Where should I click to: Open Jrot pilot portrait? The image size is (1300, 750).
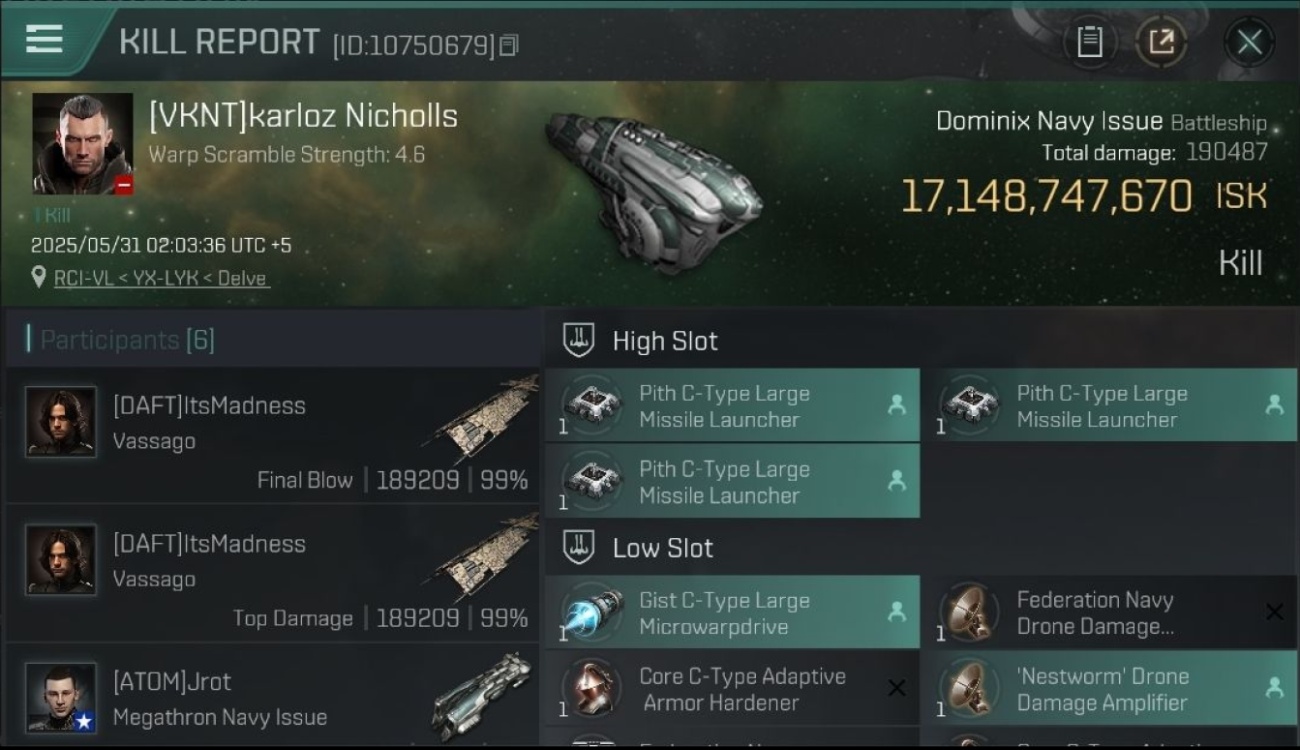click(61, 697)
